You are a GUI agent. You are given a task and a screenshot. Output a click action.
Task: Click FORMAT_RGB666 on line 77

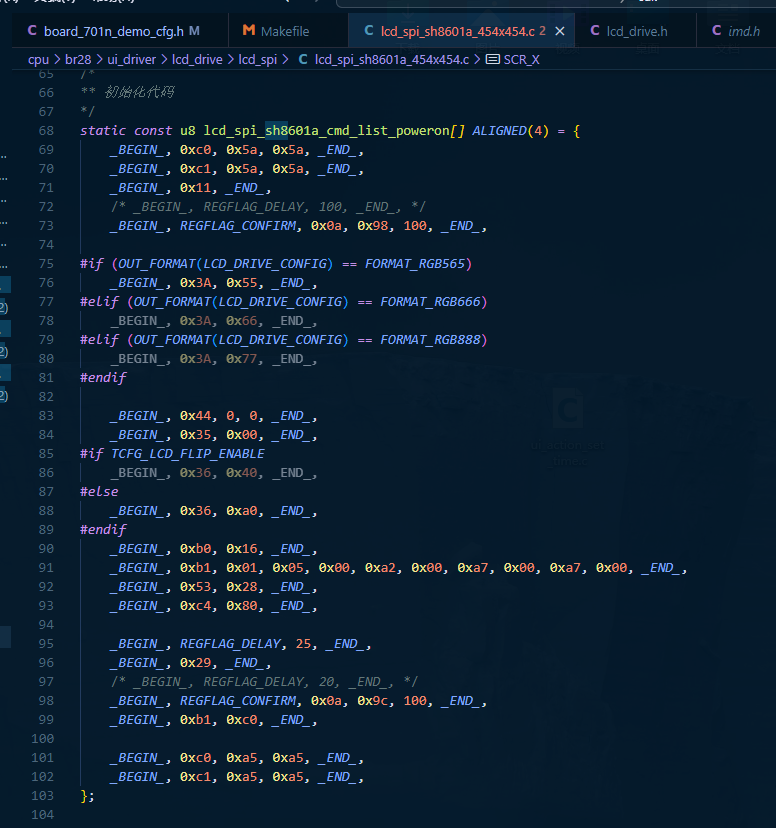pos(431,302)
